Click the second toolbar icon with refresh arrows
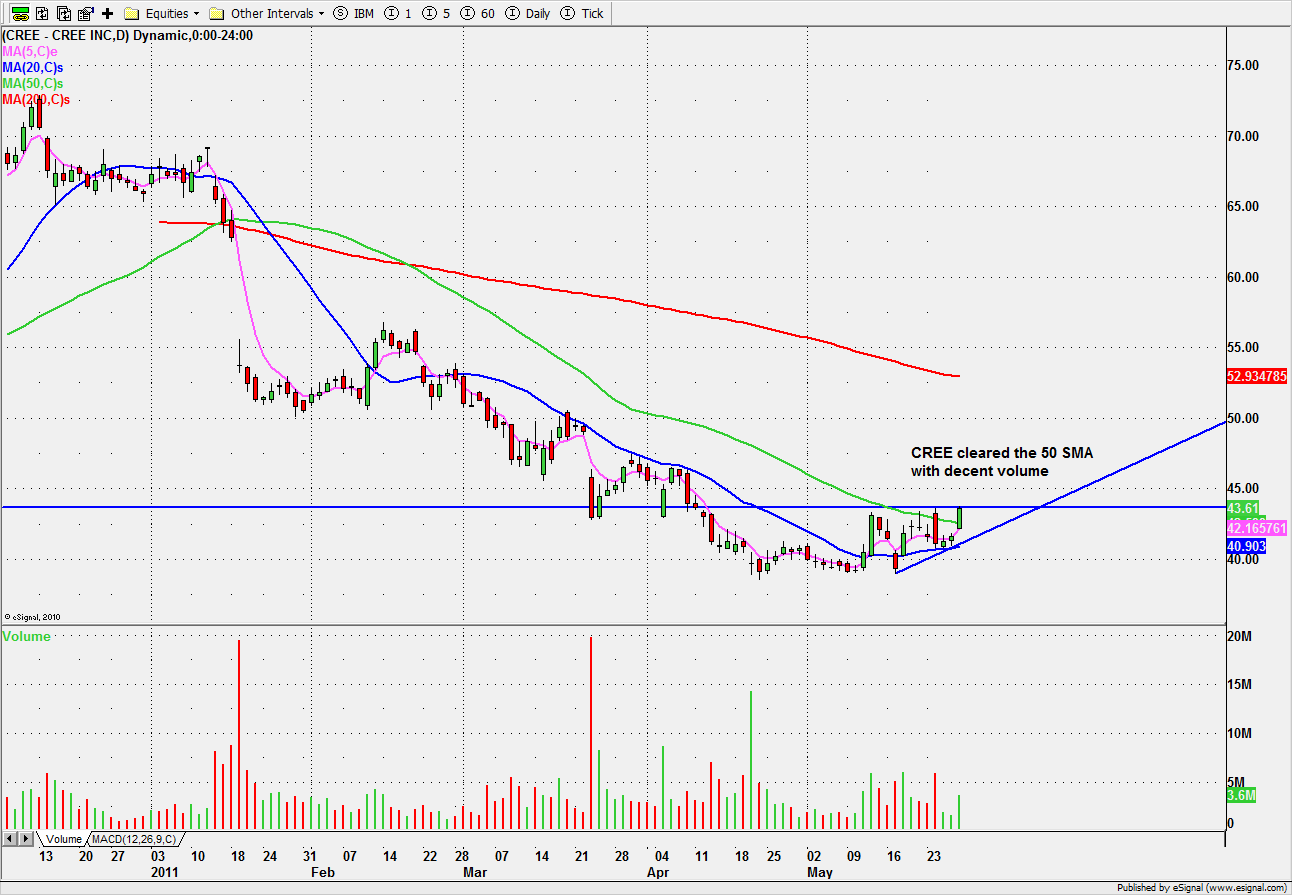1292x895 pixels. point(41,13)
